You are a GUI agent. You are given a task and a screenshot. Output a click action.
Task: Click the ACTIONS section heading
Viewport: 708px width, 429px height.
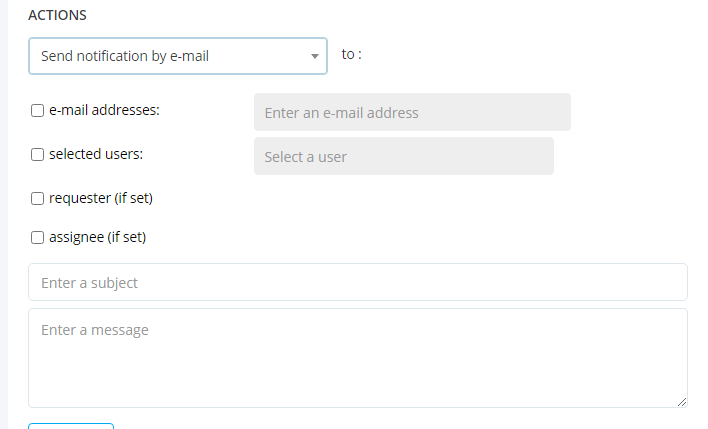57,16
